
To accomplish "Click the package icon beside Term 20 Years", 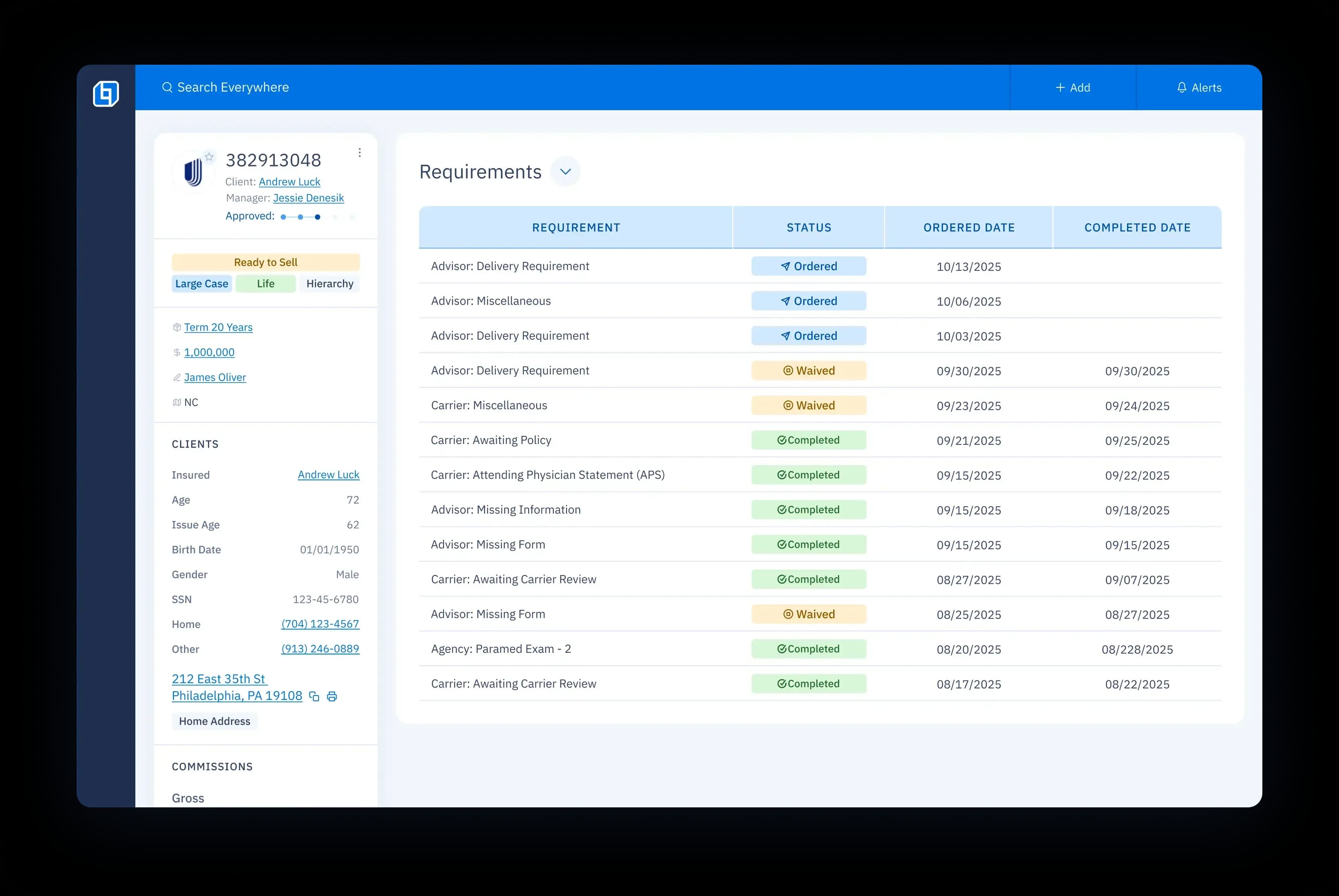I will coord(176,327).
